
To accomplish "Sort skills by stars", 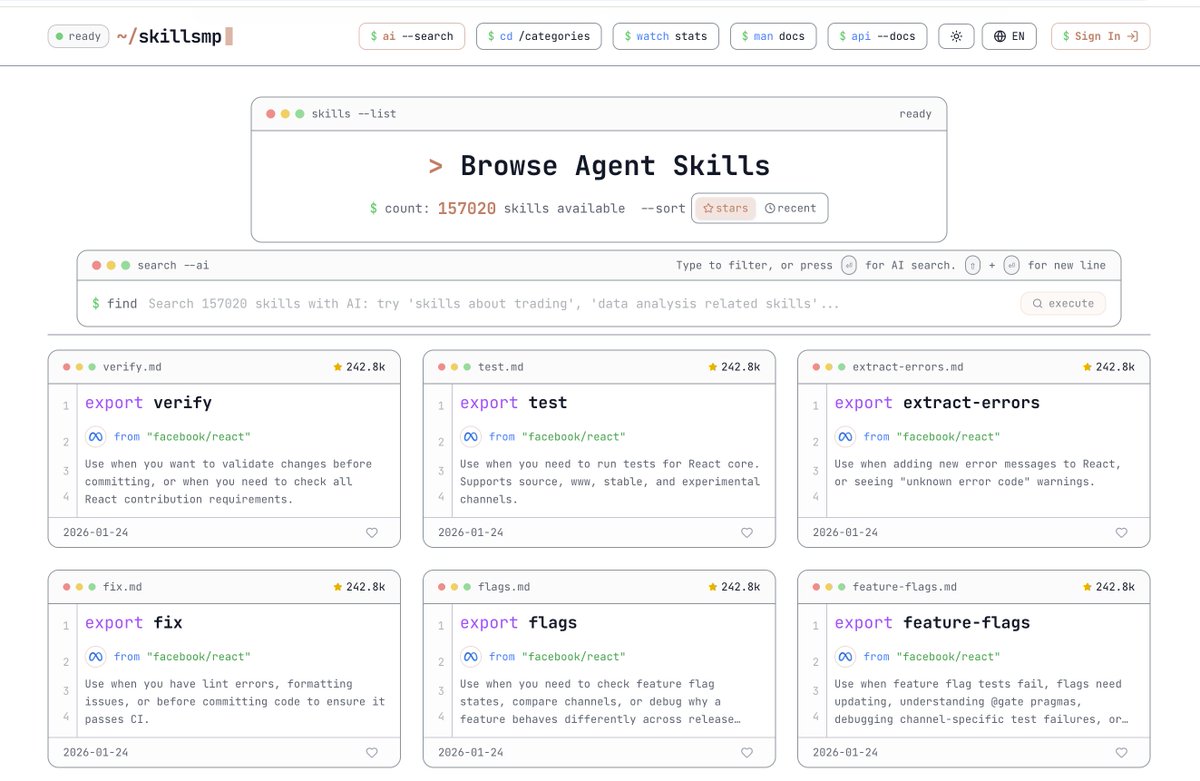I will tap(725, 209).
